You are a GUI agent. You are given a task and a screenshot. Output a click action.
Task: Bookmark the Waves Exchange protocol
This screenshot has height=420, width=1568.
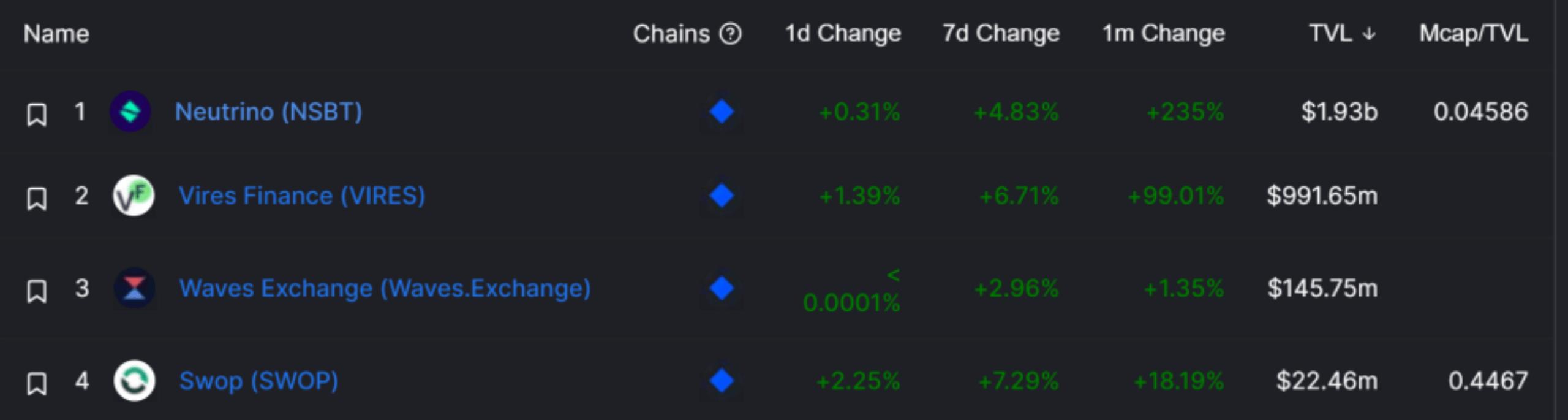pos(37,291)
